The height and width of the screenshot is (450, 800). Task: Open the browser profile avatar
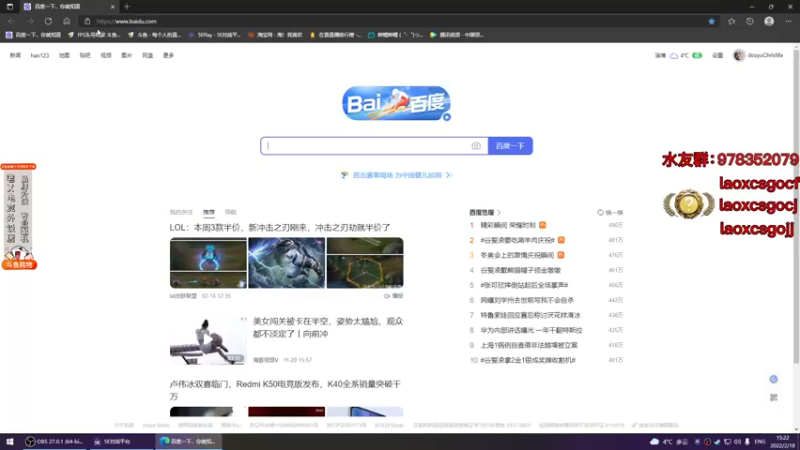[x=769, y=21]
